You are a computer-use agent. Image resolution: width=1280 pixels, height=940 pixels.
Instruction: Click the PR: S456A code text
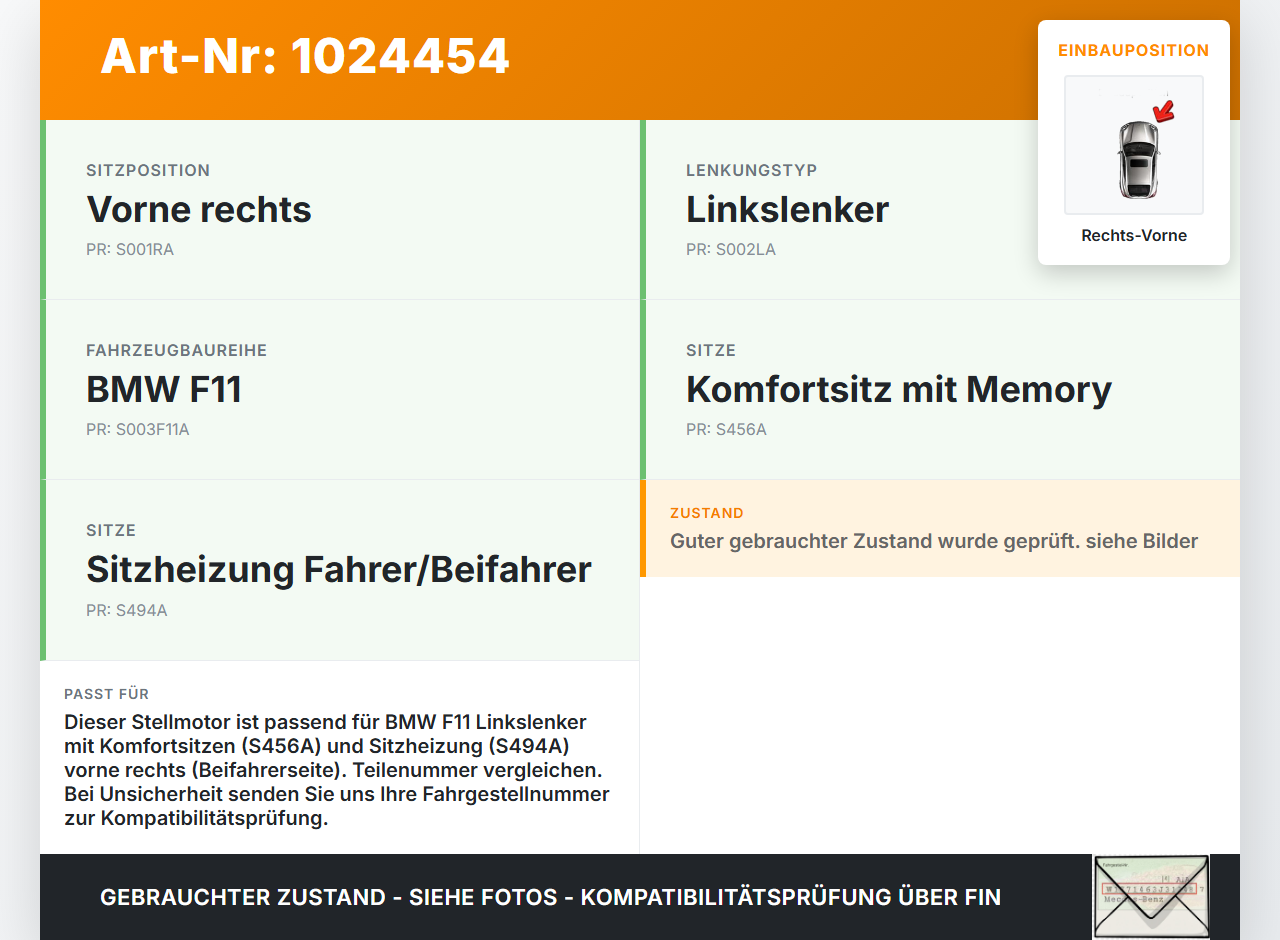coord(726,429)
